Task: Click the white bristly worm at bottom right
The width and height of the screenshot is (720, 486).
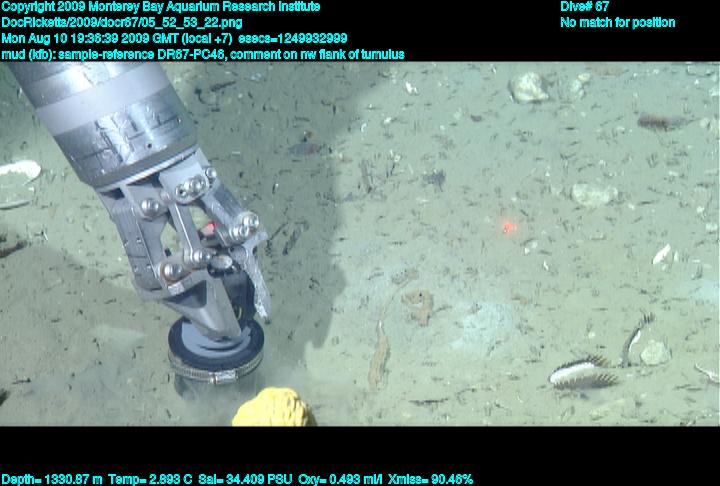Action: point(583,372)
